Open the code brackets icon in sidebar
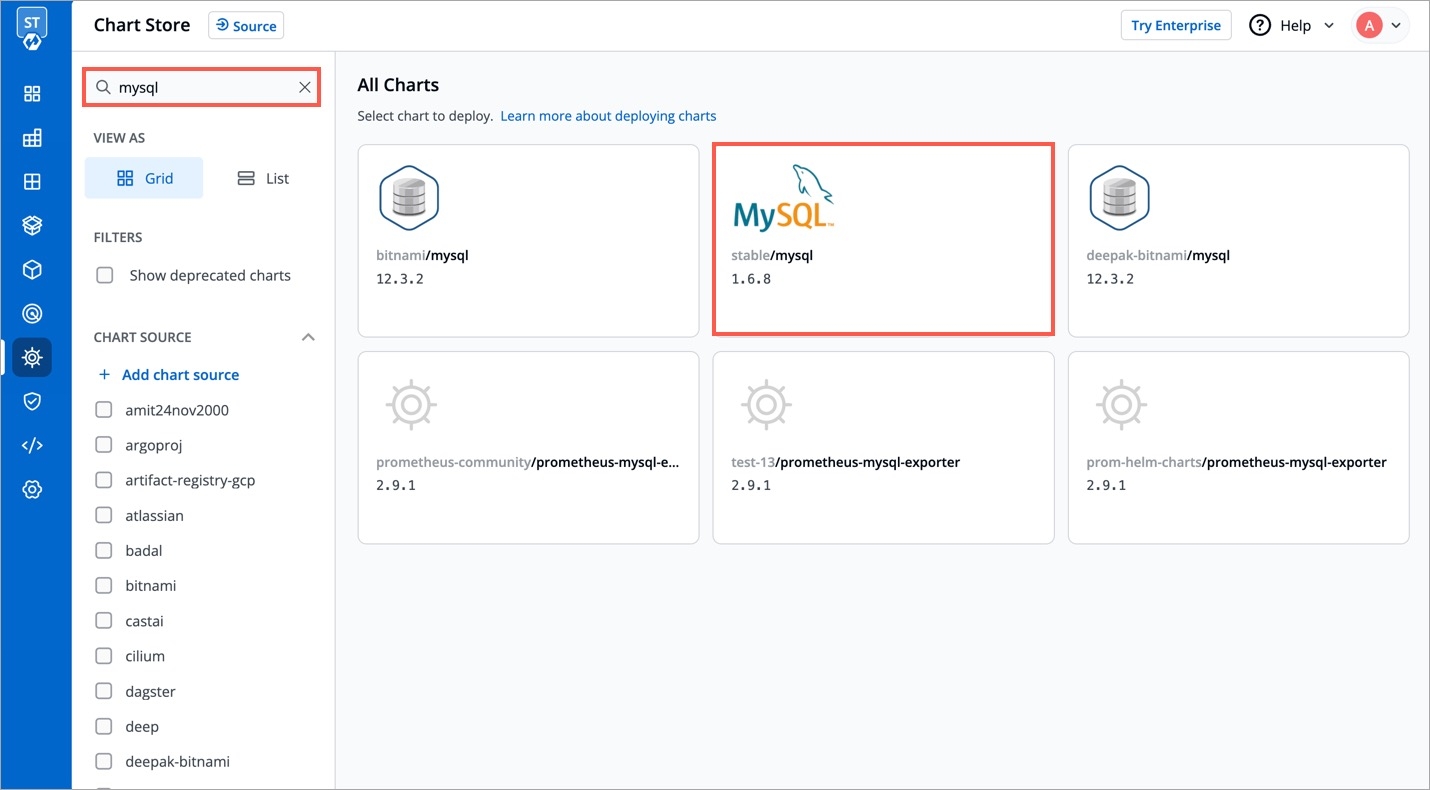 32,446
